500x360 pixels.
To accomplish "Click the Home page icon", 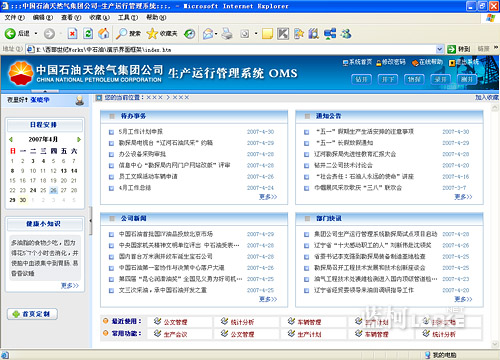I will click(x=104, y=33).
